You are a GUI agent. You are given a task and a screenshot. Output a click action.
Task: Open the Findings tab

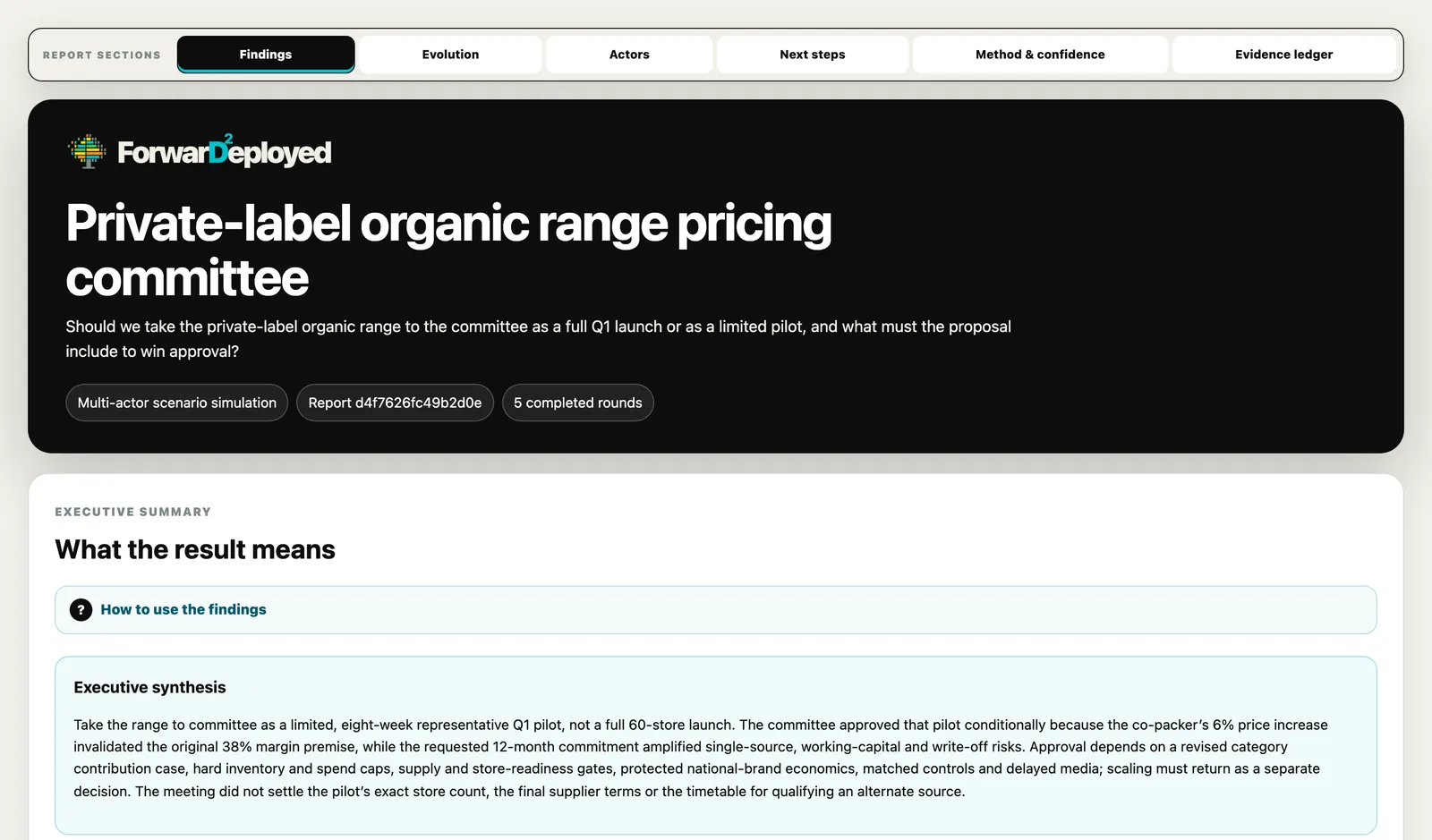(266, 55)
